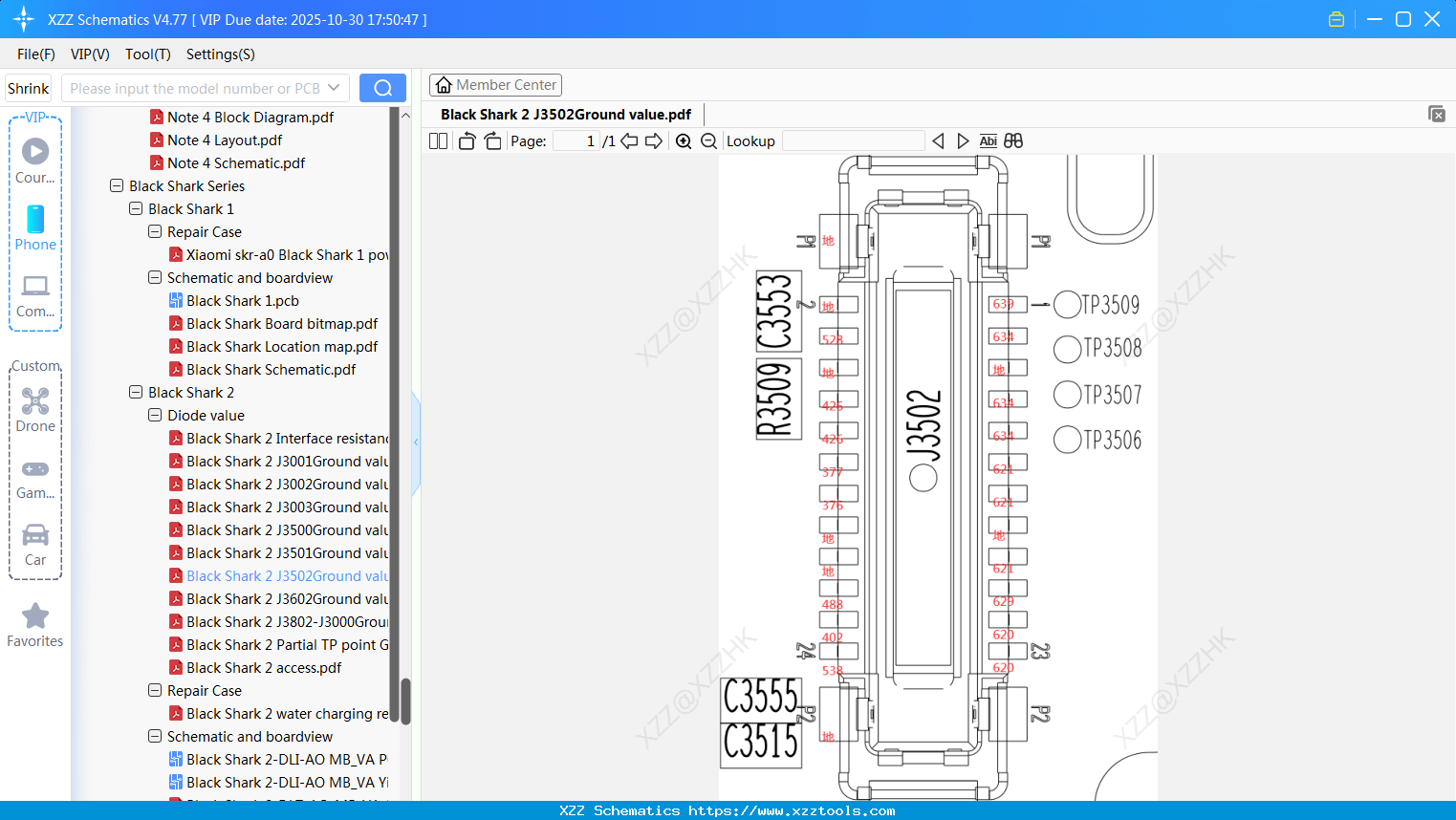Collapse Repair Case under Black Shark 2

[x=155, y=690]
